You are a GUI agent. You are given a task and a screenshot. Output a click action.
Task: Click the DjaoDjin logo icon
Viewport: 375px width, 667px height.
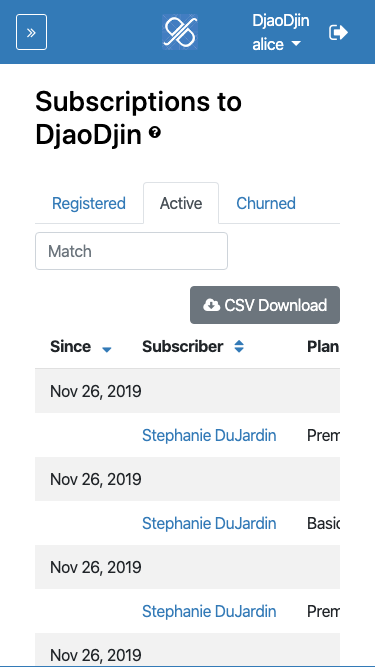[x=180, y=32]
